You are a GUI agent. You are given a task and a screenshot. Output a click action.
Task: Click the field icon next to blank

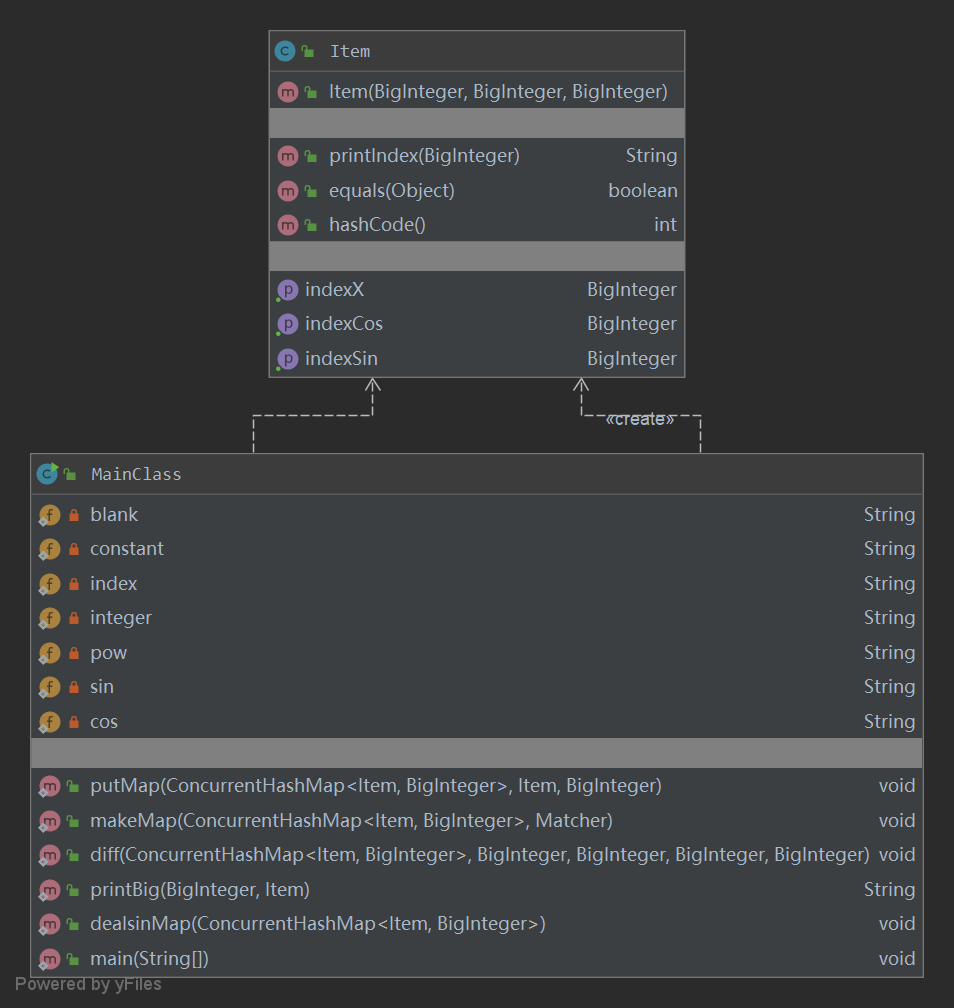pos(49,515)
